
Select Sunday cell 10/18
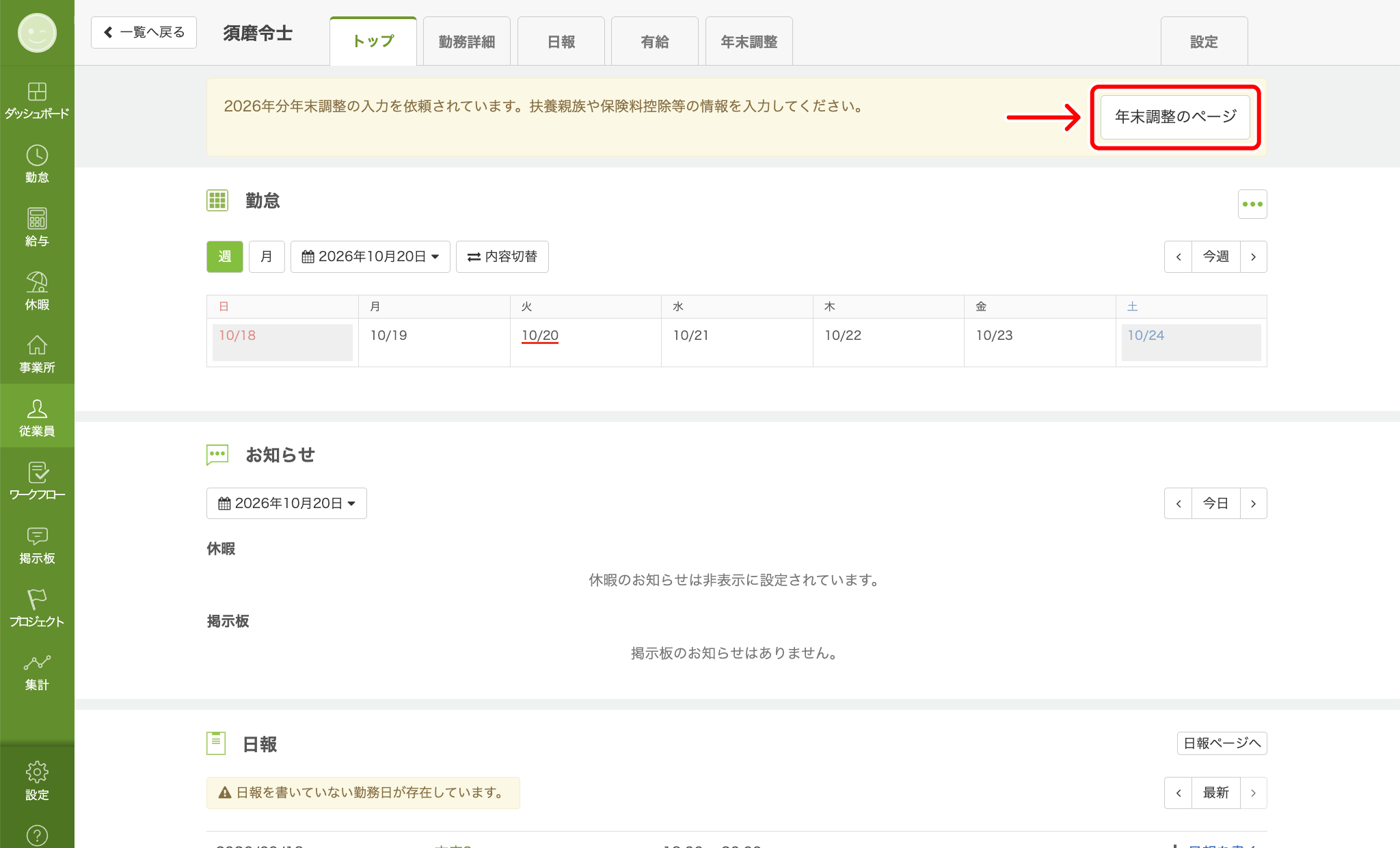tap(282, 342)
